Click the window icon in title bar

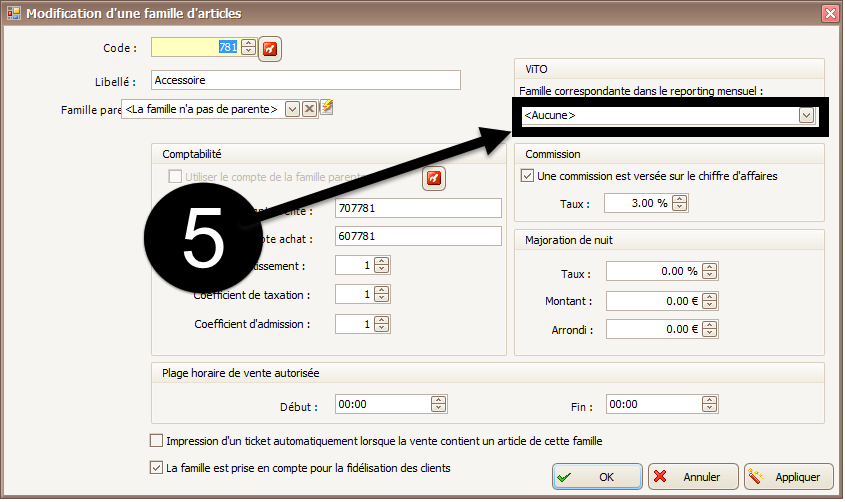point(13,13)
